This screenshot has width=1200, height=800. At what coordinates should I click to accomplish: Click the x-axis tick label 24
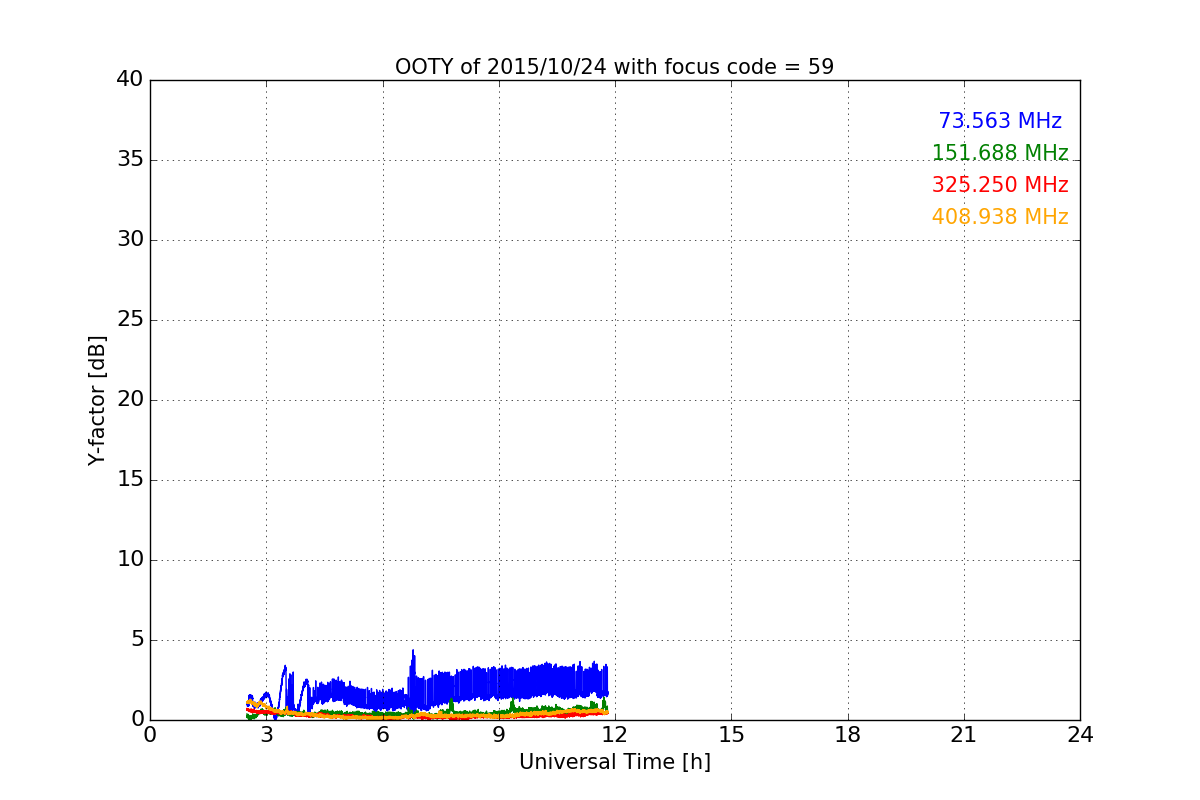point(1080,734)
